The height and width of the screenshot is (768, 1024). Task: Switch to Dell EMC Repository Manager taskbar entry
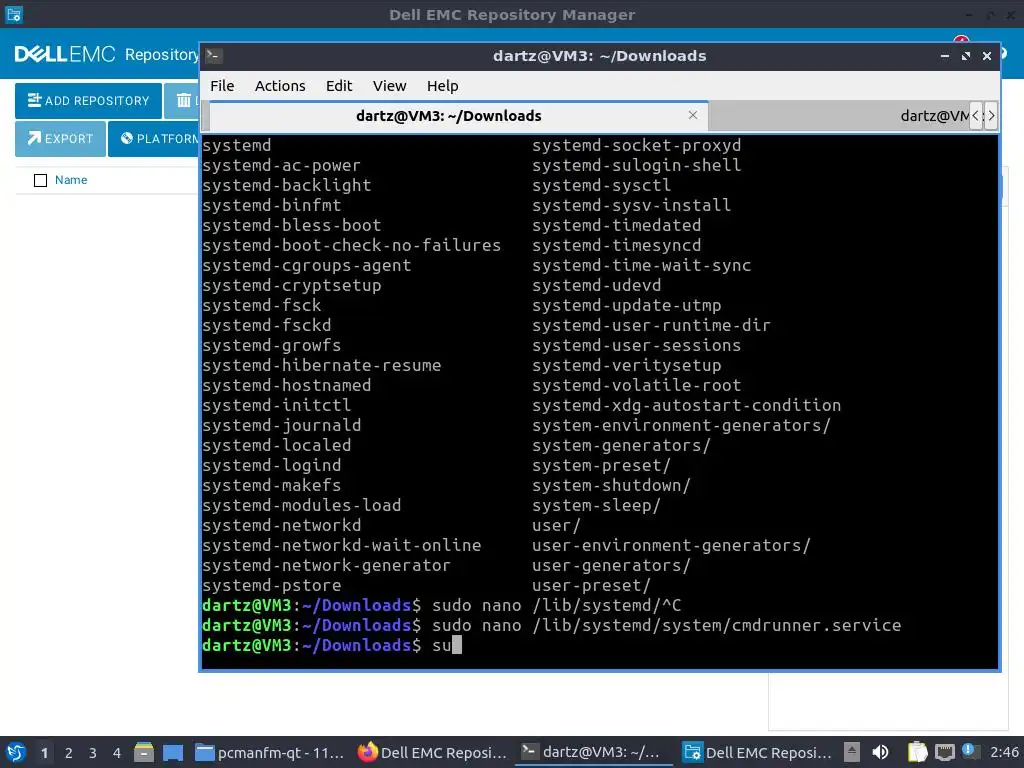758,752
